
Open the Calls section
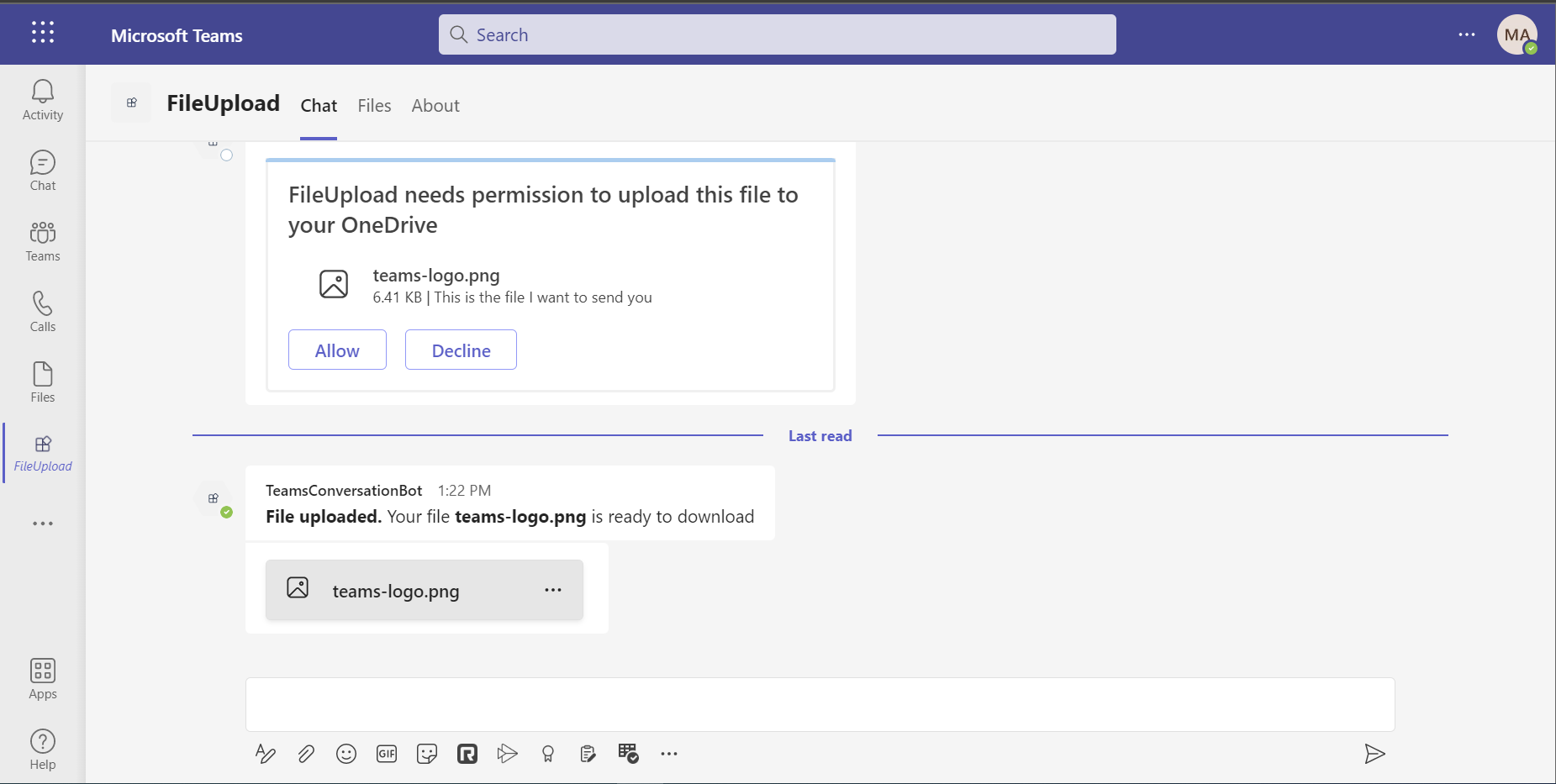(43, 312)
